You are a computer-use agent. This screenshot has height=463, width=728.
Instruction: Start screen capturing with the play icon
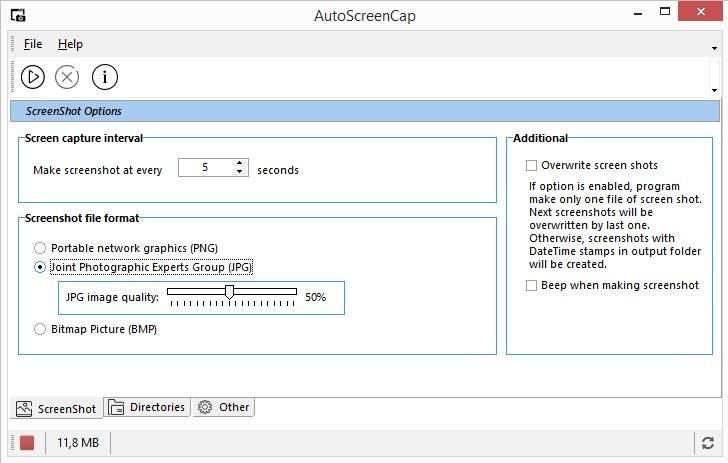[x=33, y=76]
